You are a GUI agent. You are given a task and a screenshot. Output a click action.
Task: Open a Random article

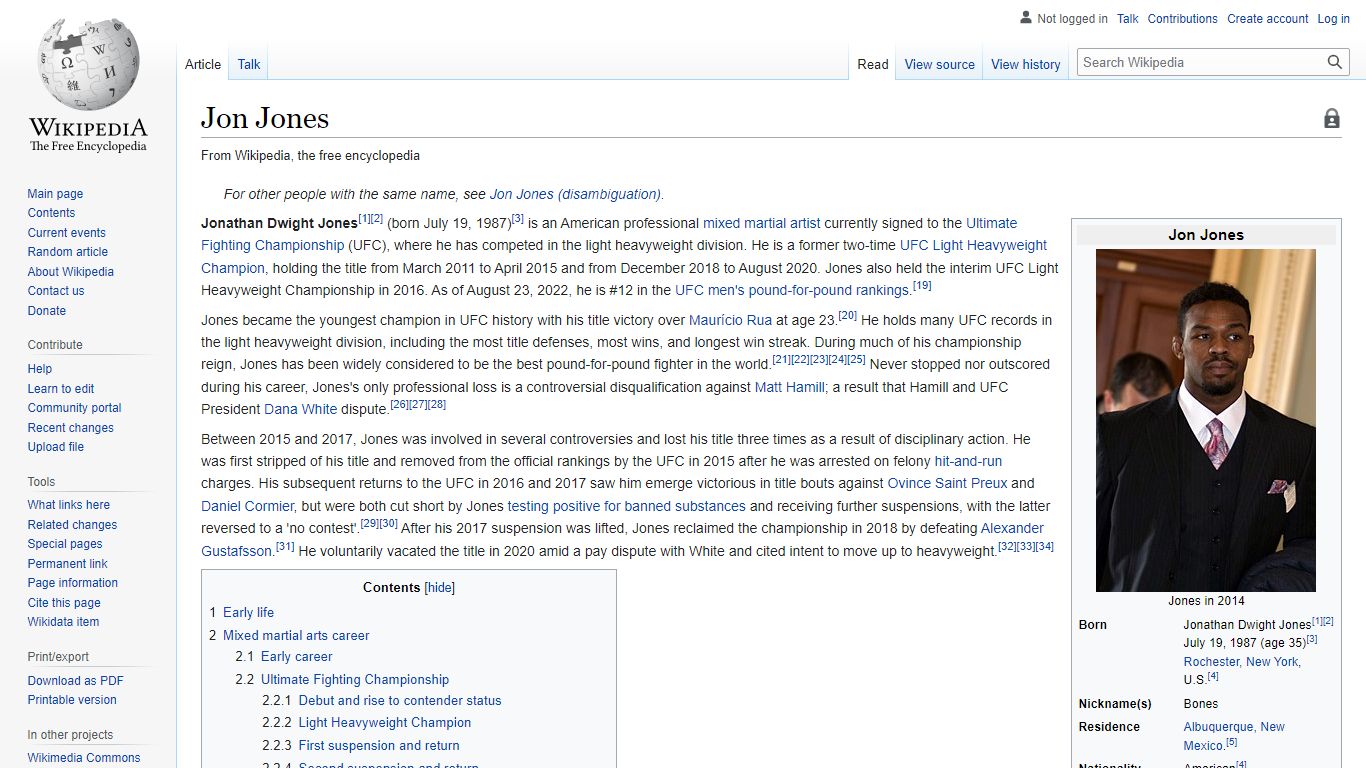click(x=68, y=252)
